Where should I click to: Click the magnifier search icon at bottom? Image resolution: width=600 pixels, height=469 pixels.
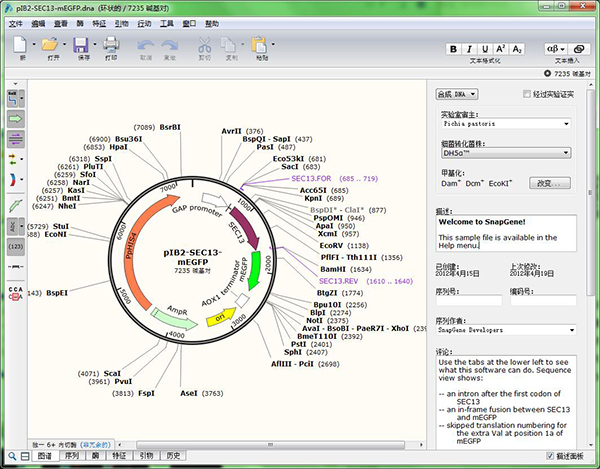click(x=12, y=456)
